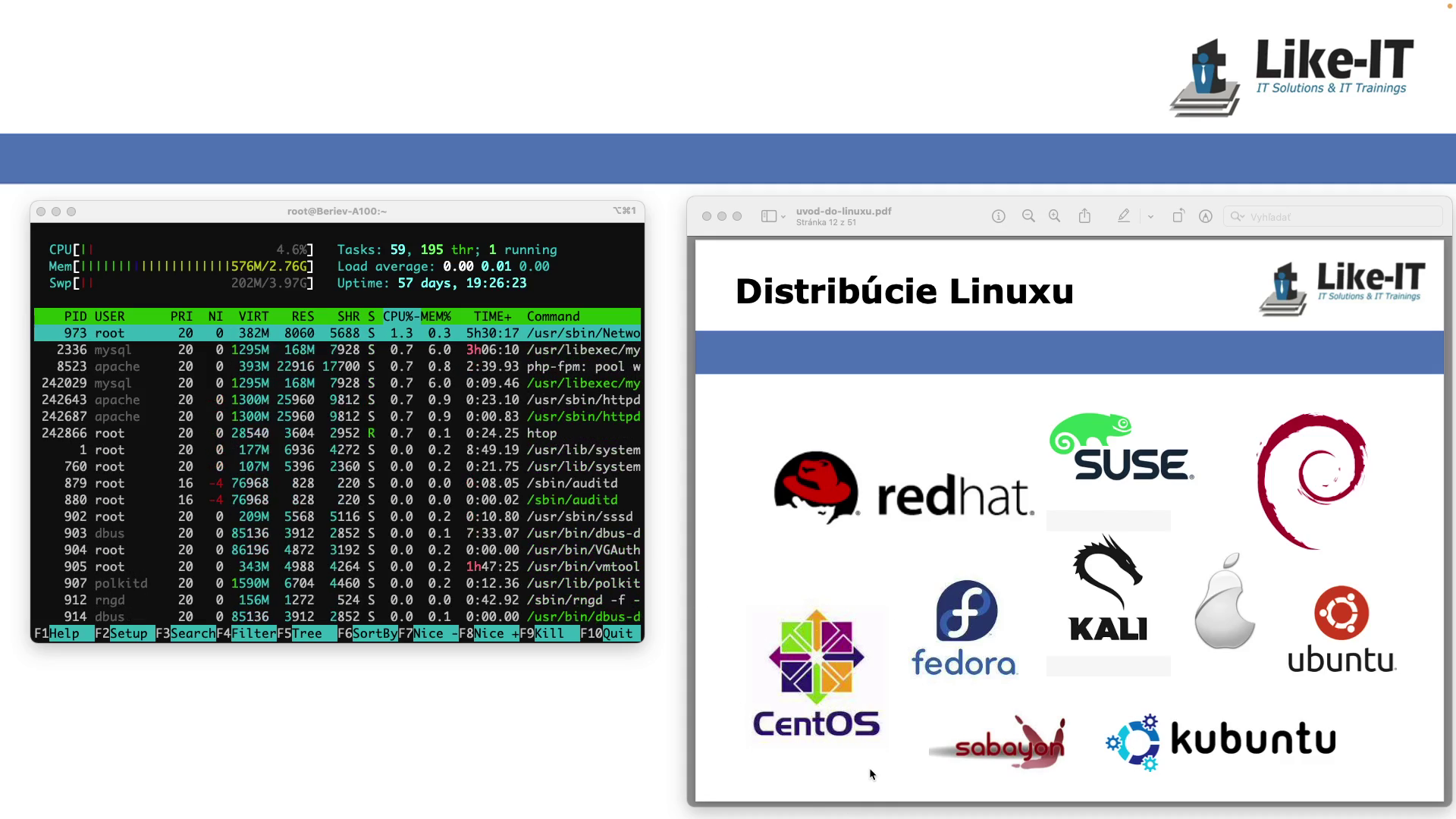The height and width of the screenshot is (819, 1456).
Task: Sort by VIRT column header
Action: point(253,316)
